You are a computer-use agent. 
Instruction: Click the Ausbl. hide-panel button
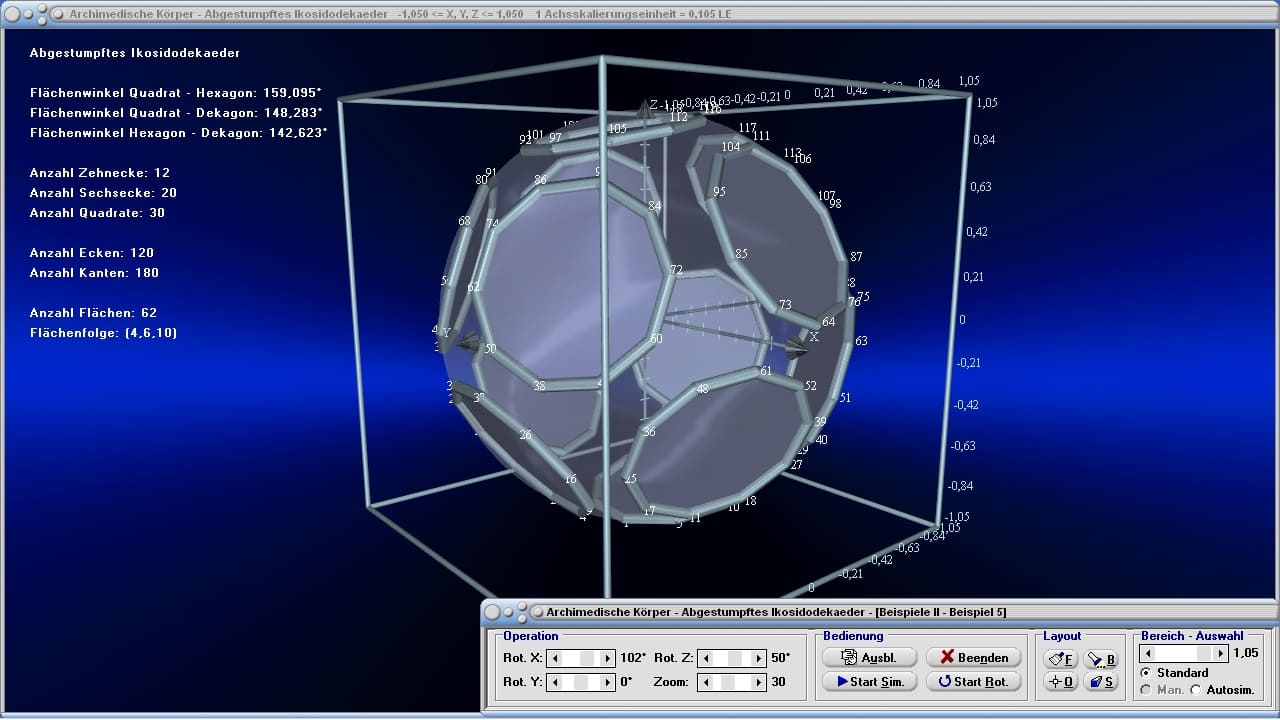(868, 657)
